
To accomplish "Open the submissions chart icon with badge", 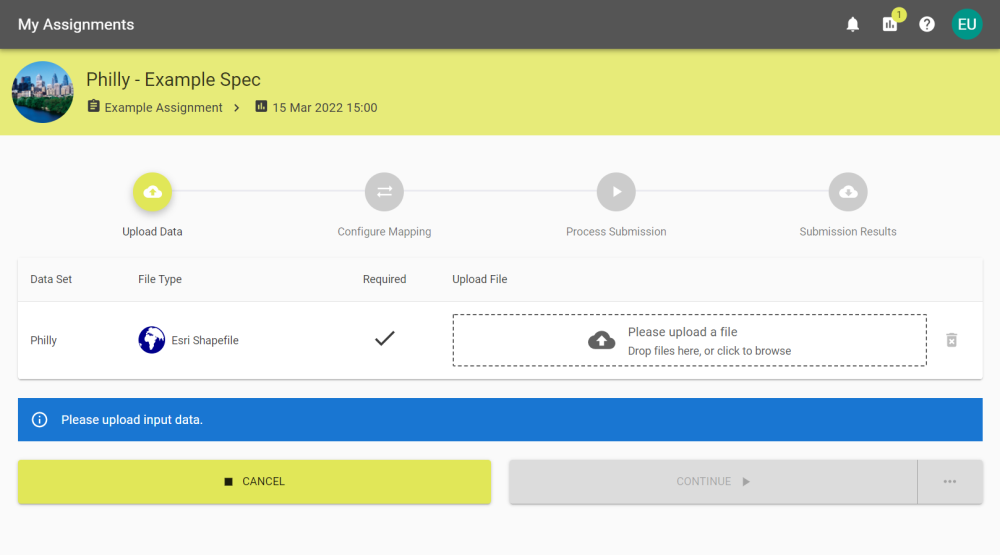I will coord(890,24).
